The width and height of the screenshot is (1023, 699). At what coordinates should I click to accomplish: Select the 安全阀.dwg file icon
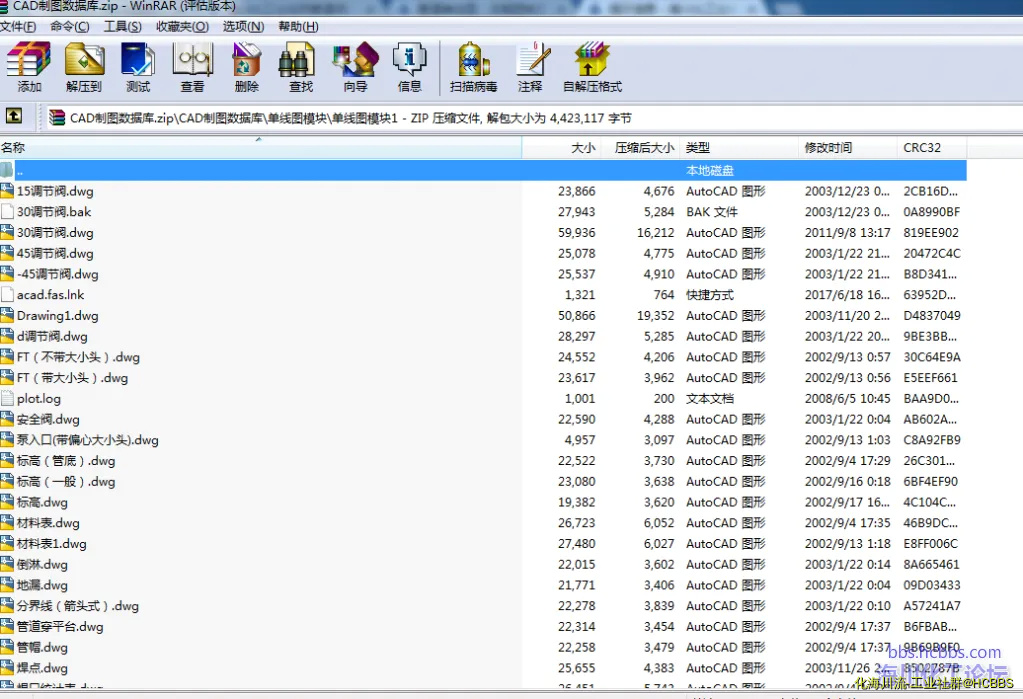pos(7,419)
